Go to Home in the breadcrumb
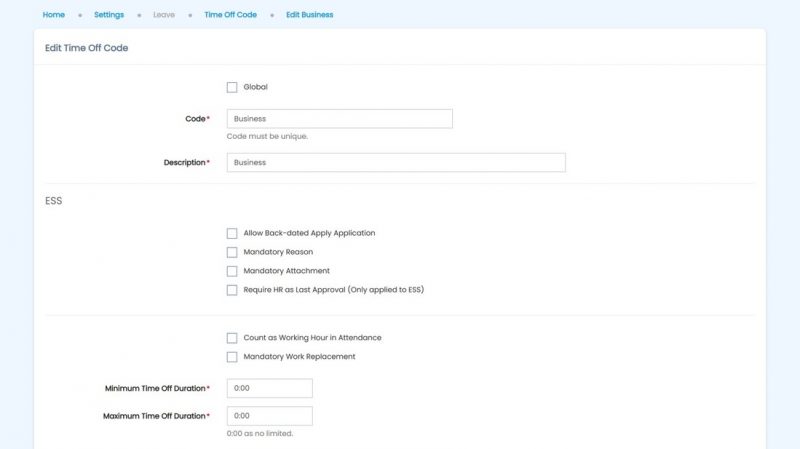Viewport: 800px width, 449px height. pyautogui.click(x=54, y=15)
